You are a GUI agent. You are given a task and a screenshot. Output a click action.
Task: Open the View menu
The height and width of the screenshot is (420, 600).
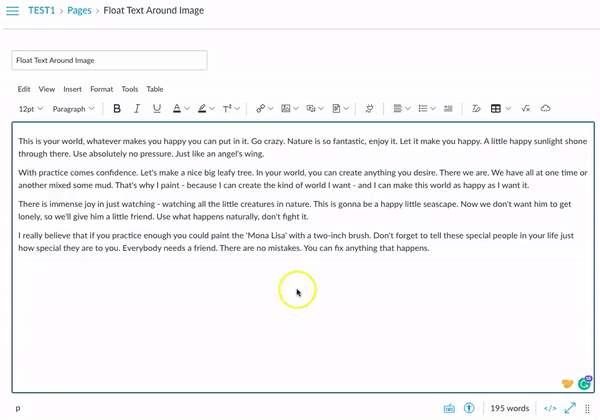pos(47,89)
